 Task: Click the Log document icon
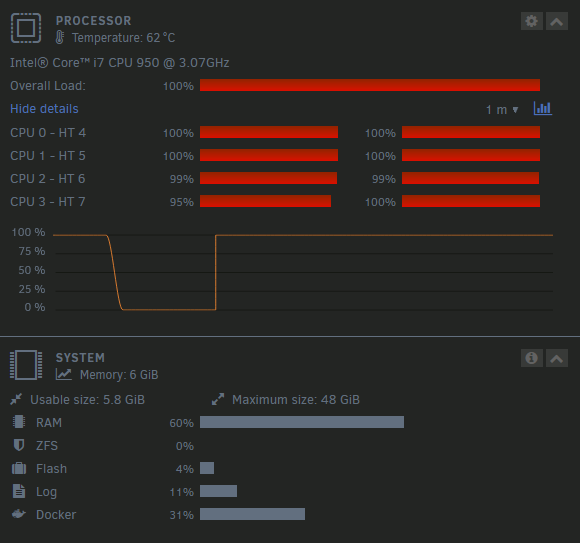(x=19, y=491)
